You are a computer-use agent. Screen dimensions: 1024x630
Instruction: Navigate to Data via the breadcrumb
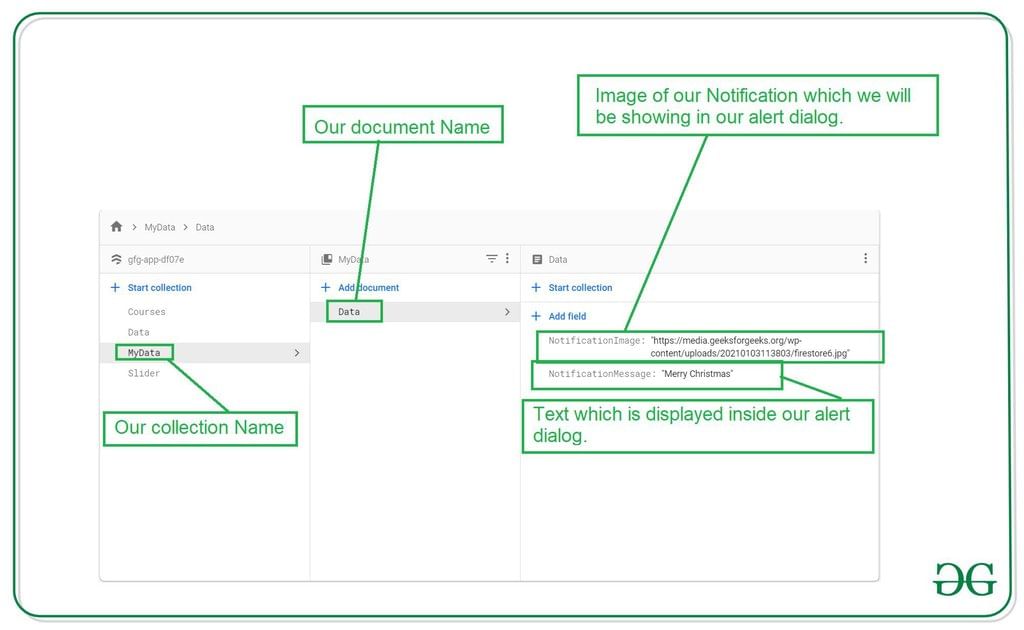click(204, 227)
